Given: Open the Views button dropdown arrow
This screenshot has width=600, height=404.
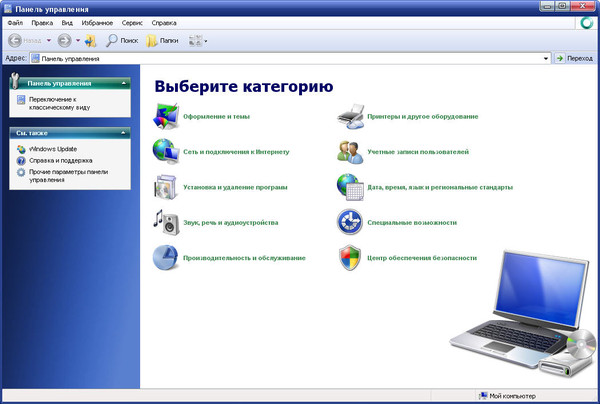Looking at the screenshot, I should (205, 41).
